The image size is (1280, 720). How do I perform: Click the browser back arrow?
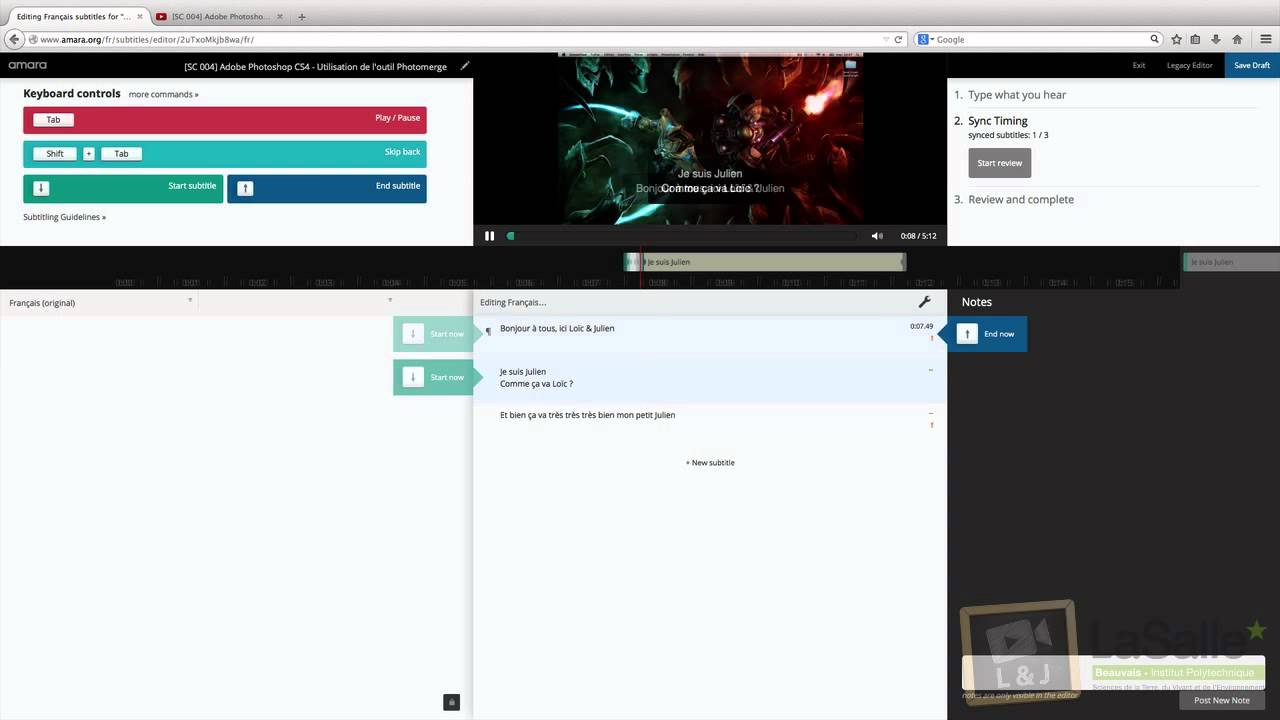click(14, 39)
